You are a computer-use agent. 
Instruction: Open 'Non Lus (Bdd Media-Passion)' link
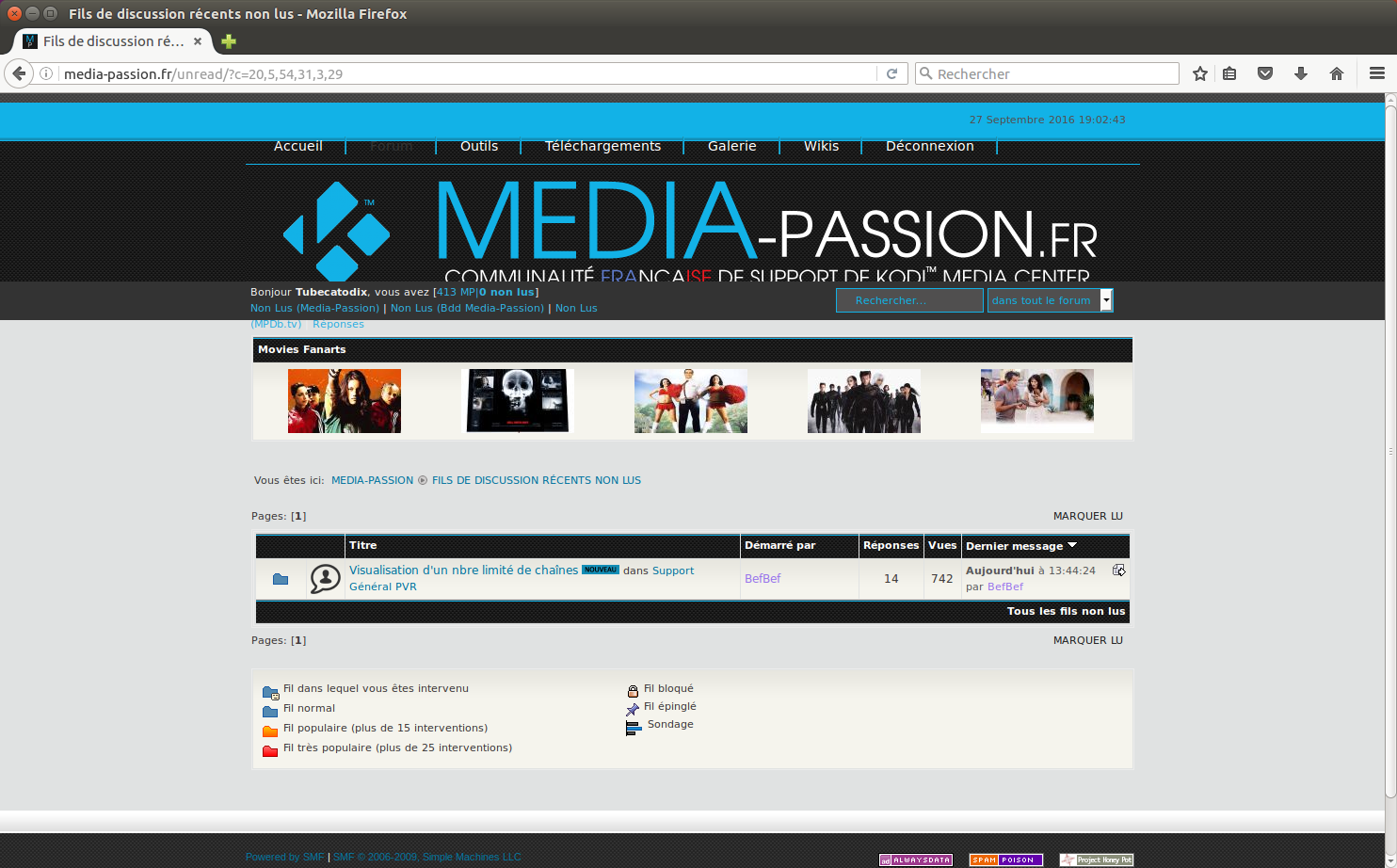point(467,308)
